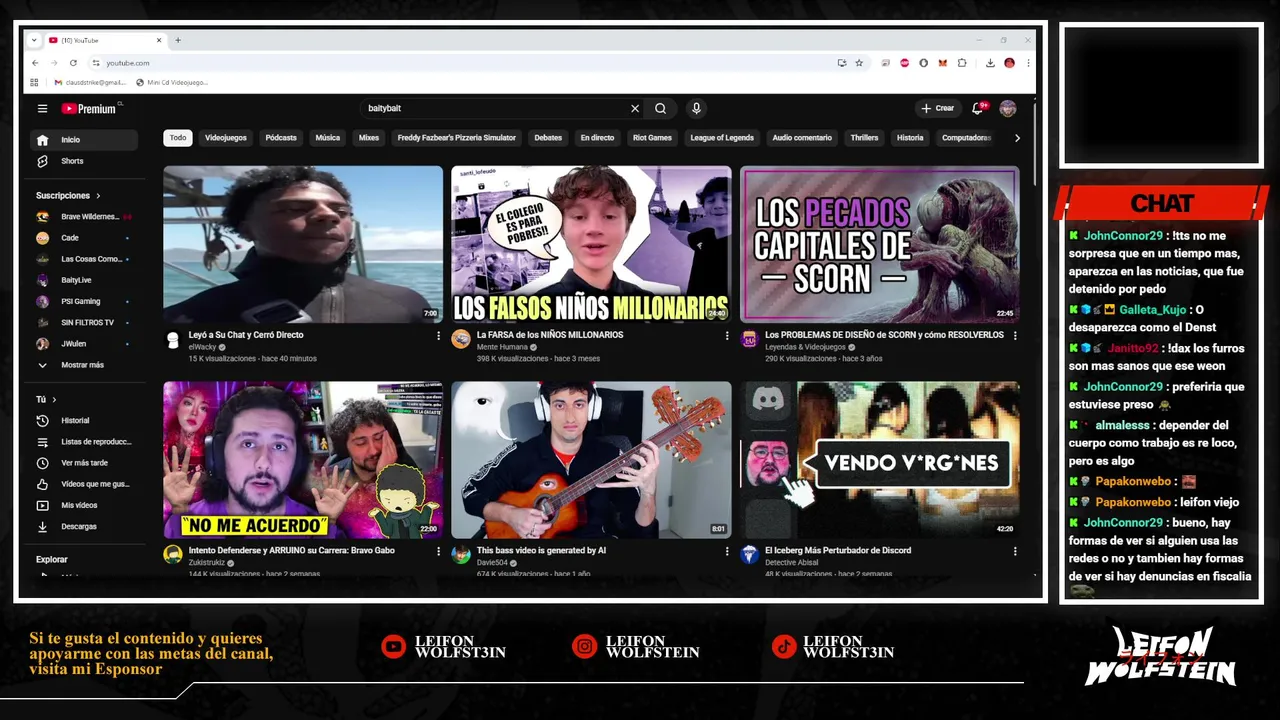
Task: Click the search field containing baitybait
Action: click(x=494, y=108)
